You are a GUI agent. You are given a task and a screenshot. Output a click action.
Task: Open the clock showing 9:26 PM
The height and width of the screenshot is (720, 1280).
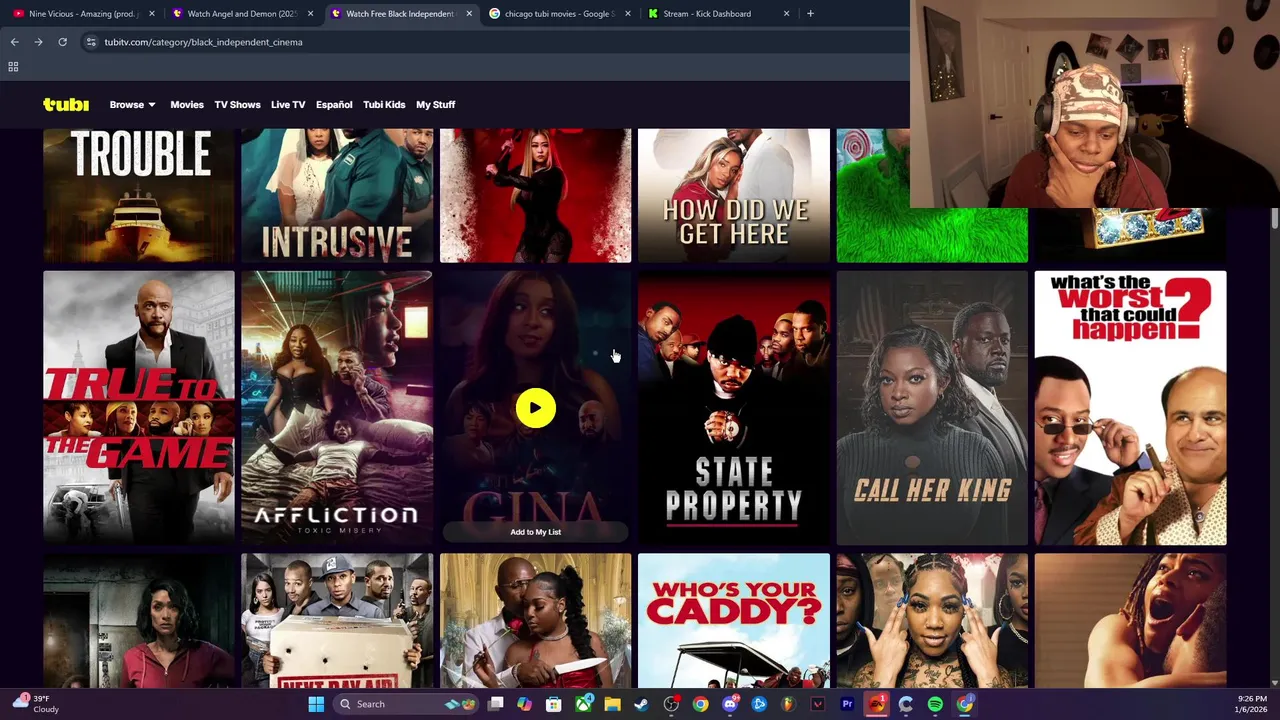tap(1252, 704)
